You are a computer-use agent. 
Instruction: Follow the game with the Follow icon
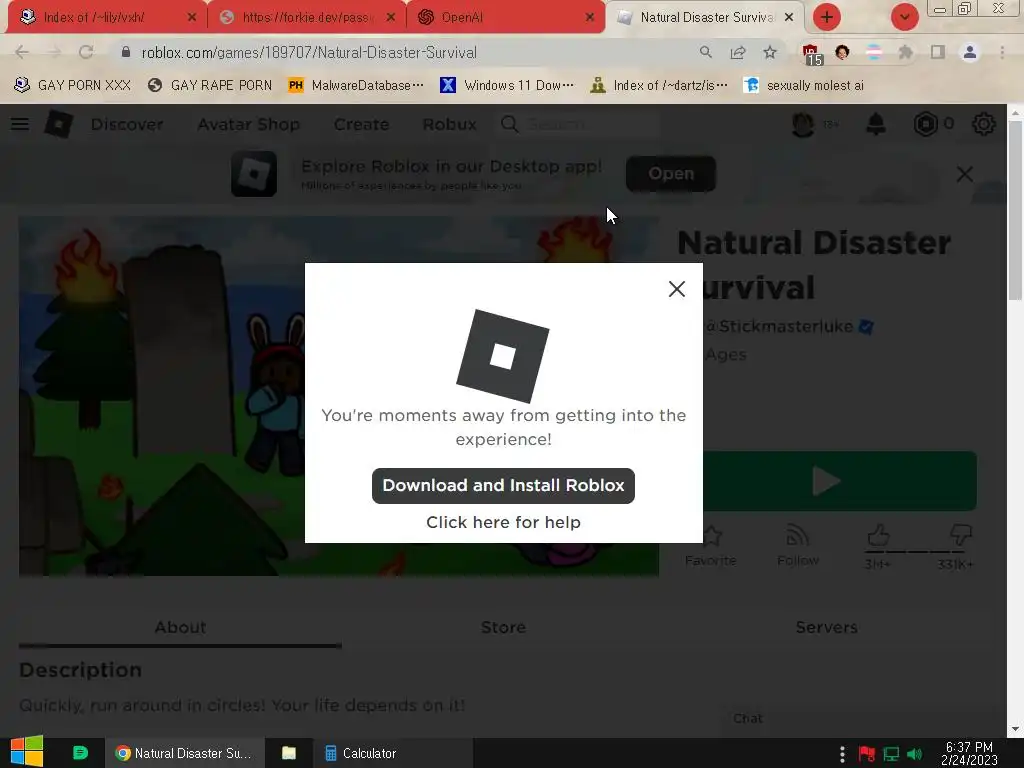pyautogui.click(x=797, y=545)
